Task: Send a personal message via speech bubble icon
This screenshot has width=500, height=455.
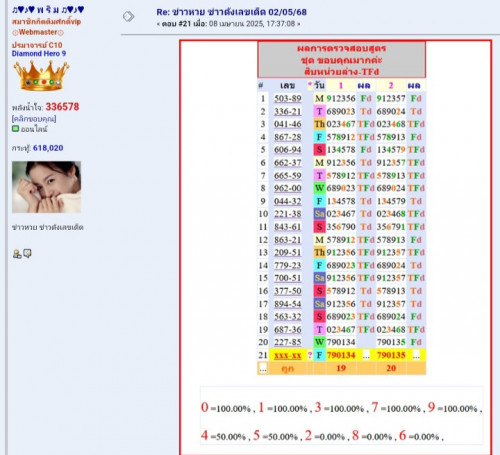Action: (27, 254)
